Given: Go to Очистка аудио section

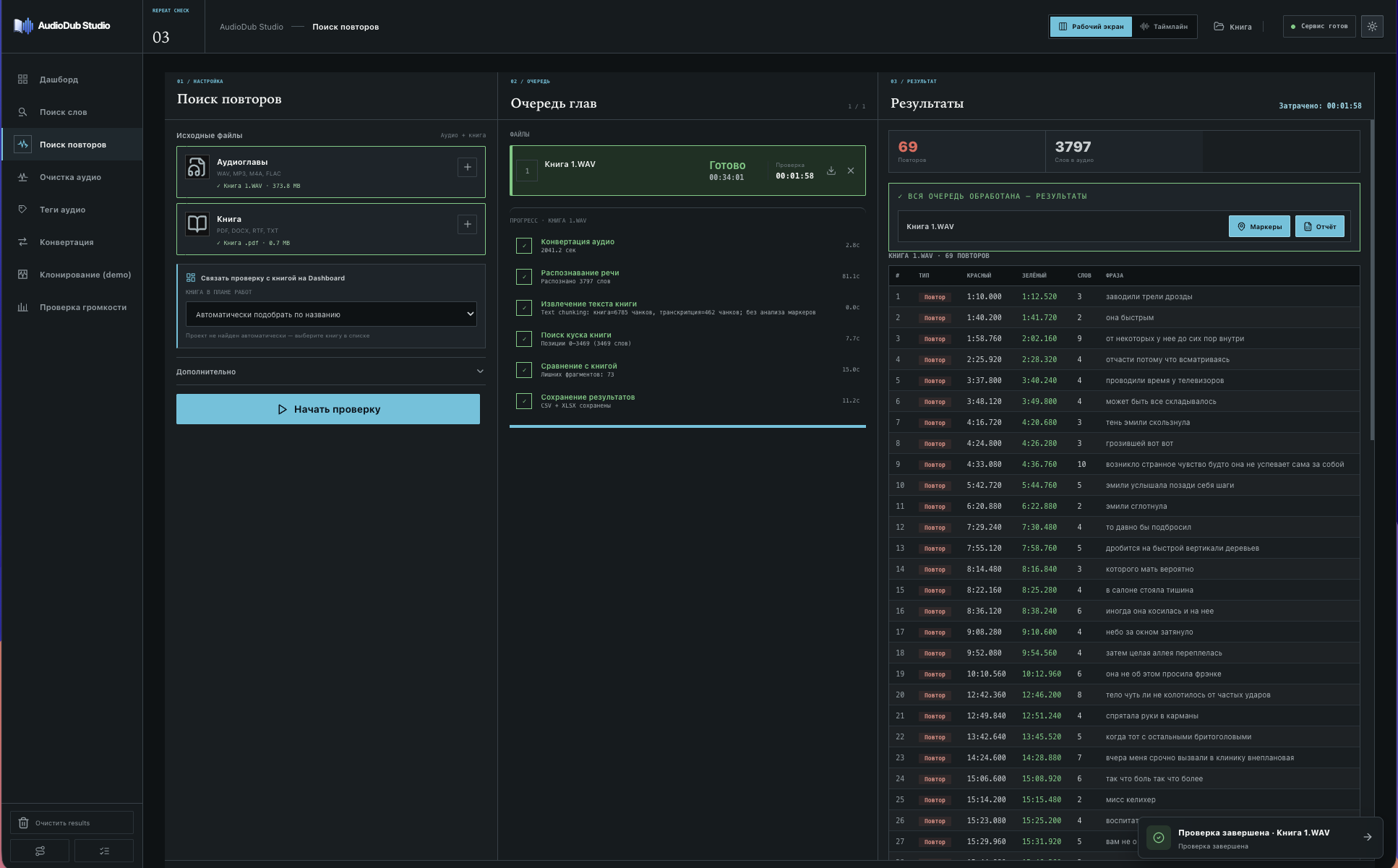Looking at the screenshot, I should [72, 177].
